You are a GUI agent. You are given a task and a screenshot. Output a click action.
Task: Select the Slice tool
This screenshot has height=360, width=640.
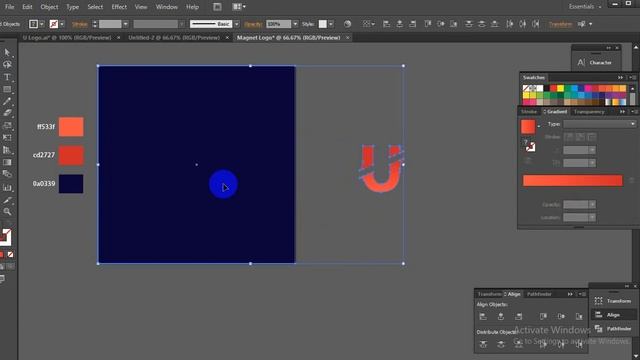pos(7,200)
